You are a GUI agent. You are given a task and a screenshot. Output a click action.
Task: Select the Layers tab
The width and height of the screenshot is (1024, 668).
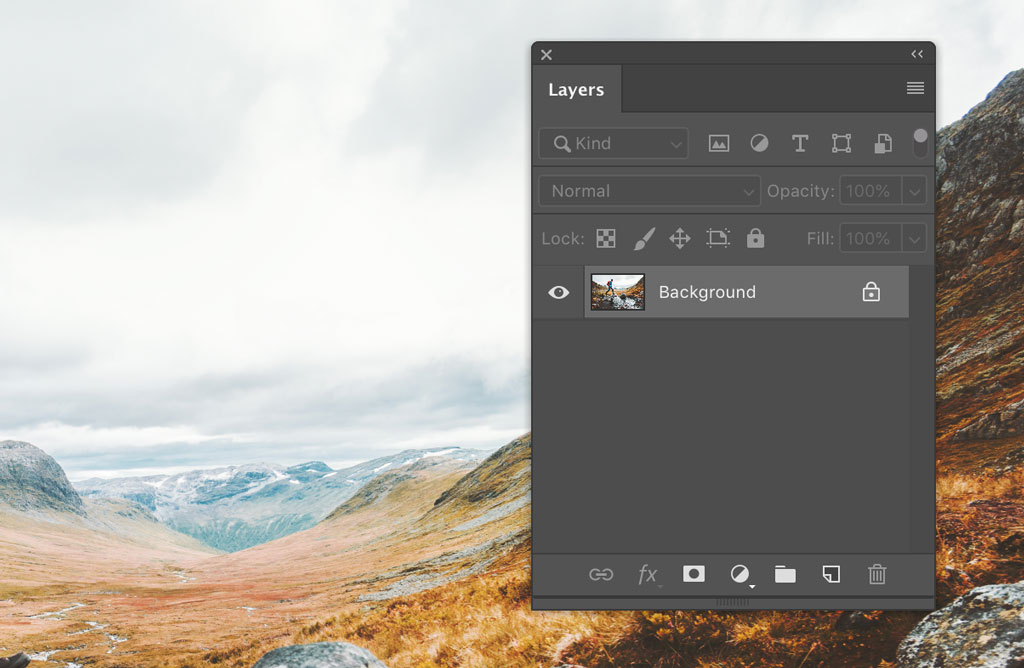pos(577,89)
